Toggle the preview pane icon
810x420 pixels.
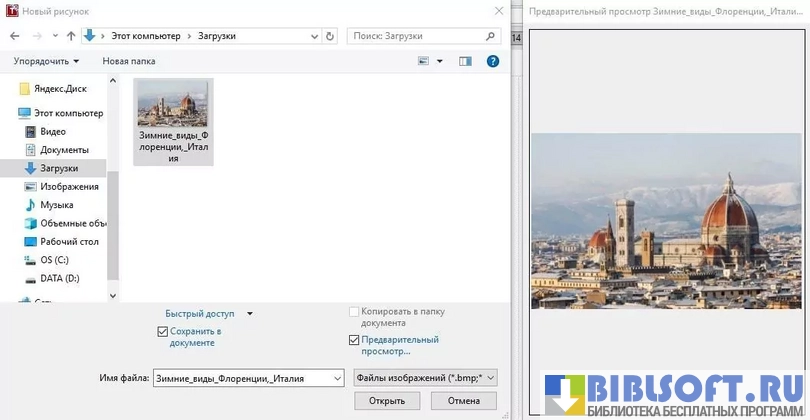coord(465,61)
